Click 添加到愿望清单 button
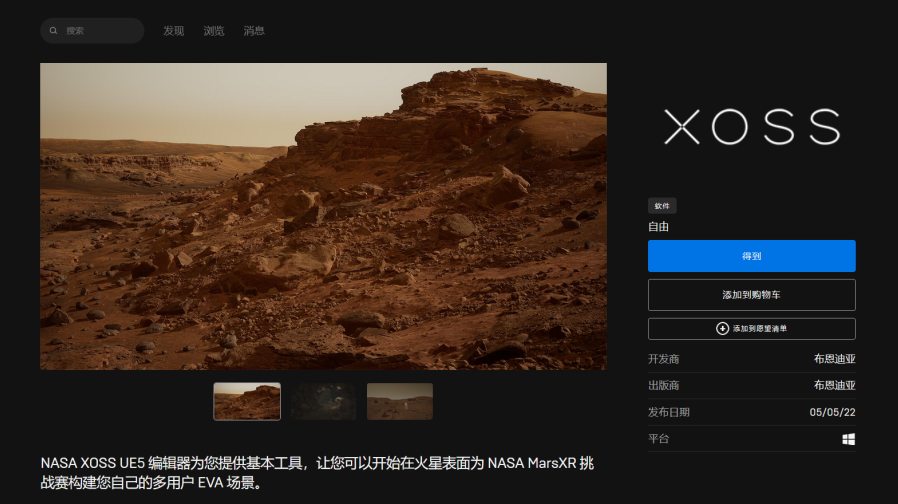This screenshot has height=504, width=898. click(x=751, y=329)
